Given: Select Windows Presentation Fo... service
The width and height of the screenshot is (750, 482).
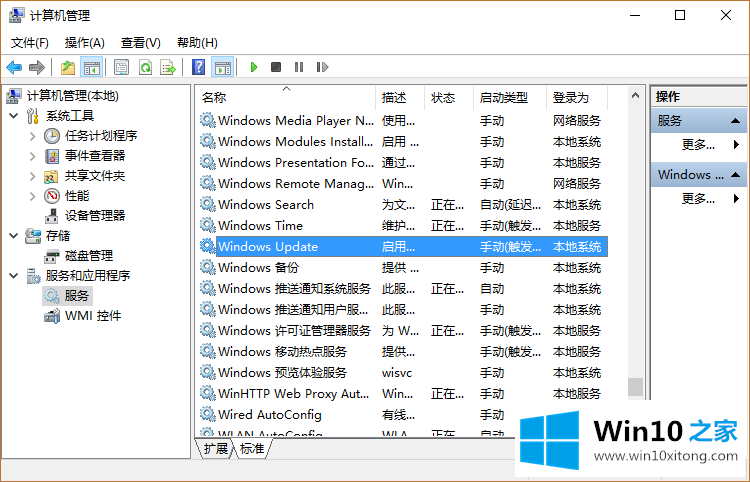Looking at the screenshot, I should (x=403, y=163).
